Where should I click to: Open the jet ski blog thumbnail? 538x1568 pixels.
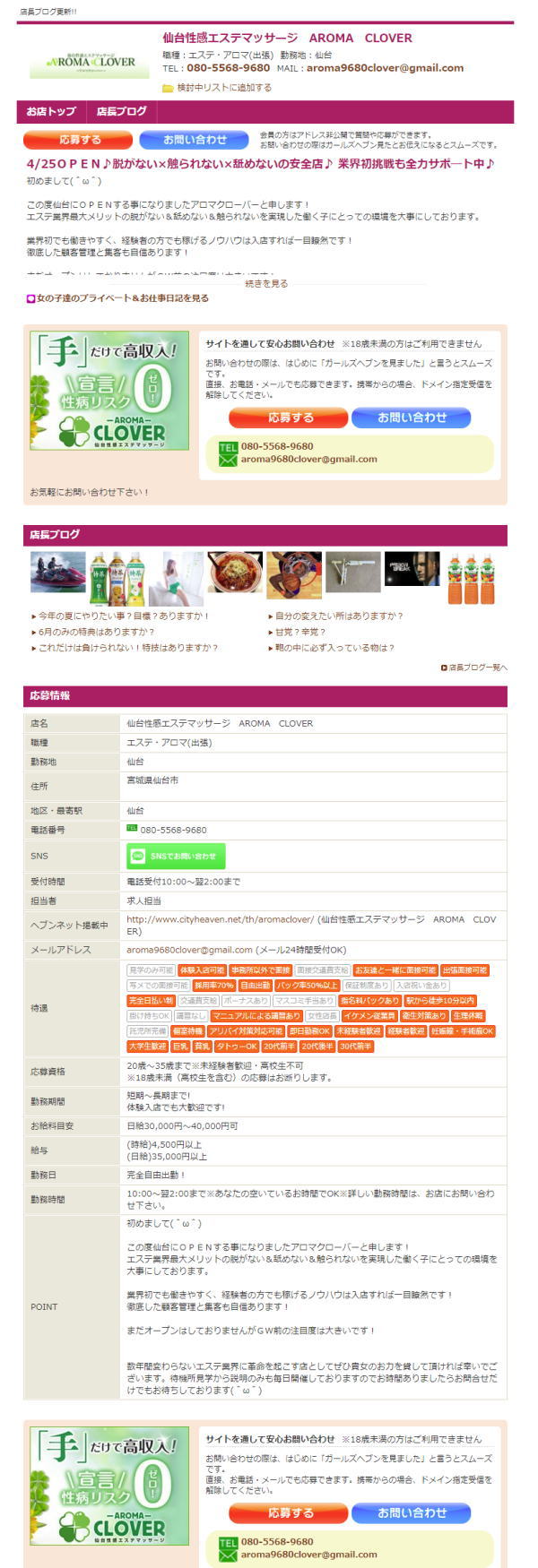tap(57, 572)
